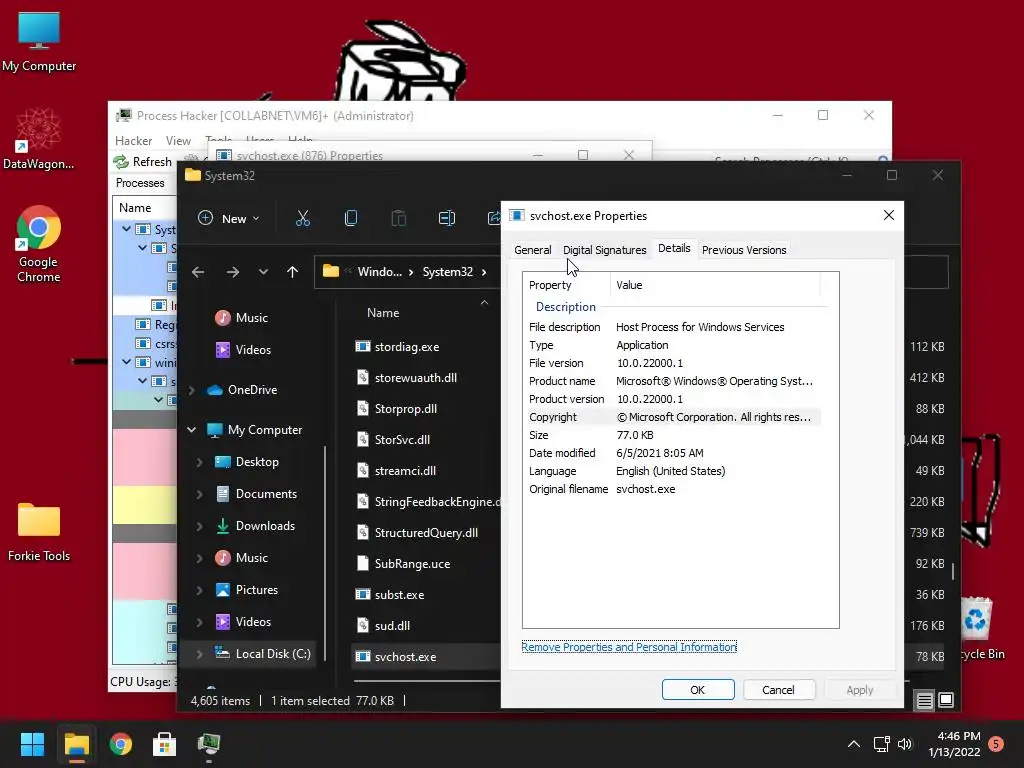Click Remove Properties and Personal Information link
Screen dimensions: 1024x768
pos(629,647)
